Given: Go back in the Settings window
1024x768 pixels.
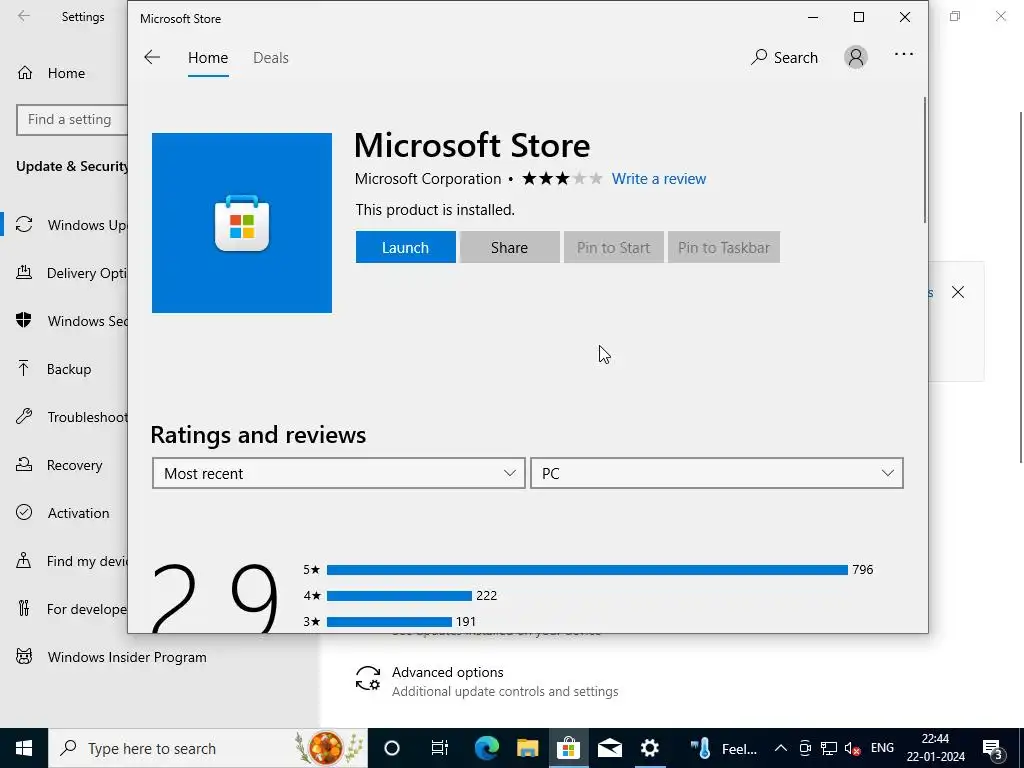Looking at the screenshot, I should click(24, 16).
